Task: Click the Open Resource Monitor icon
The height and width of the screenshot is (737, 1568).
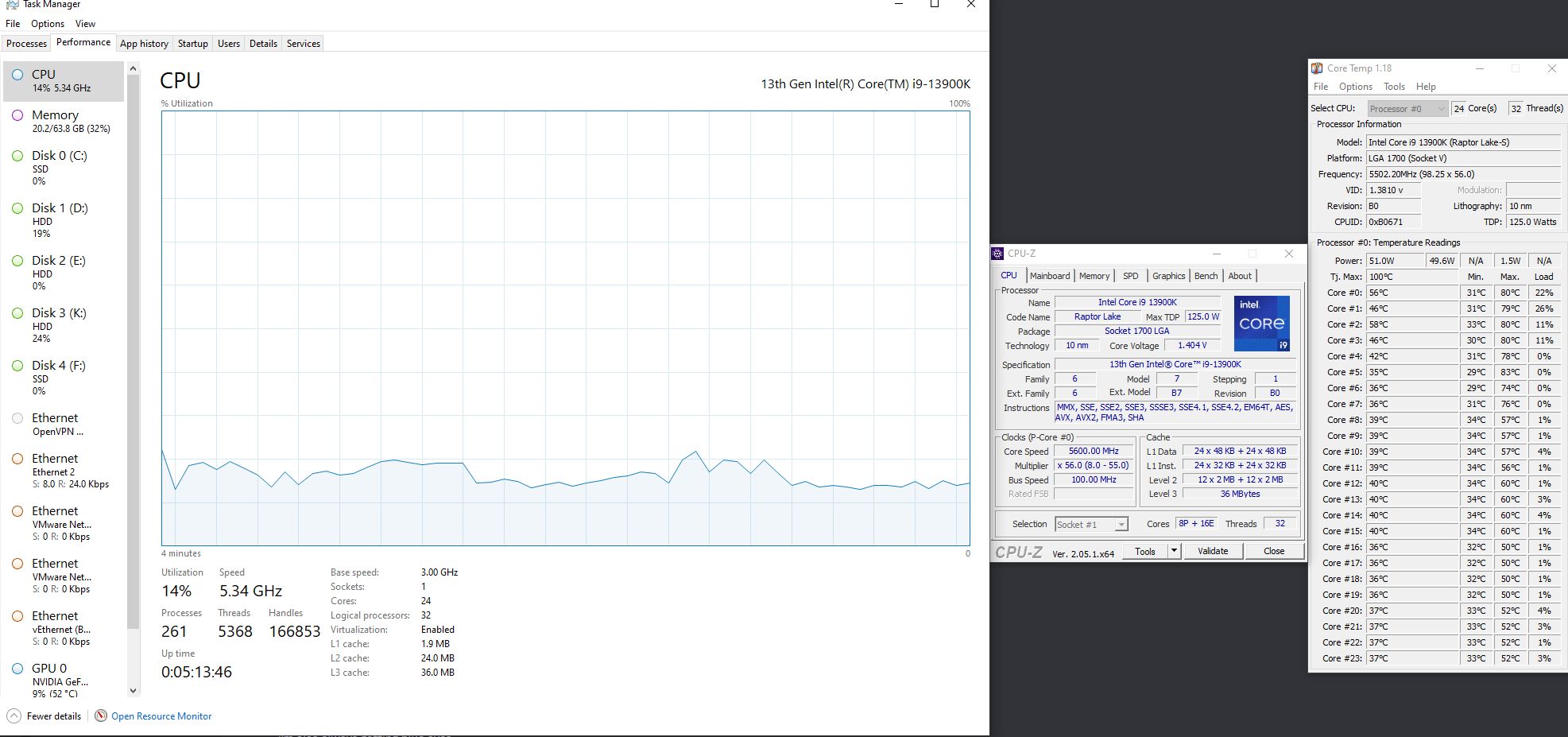Action: tap(101, 716)
